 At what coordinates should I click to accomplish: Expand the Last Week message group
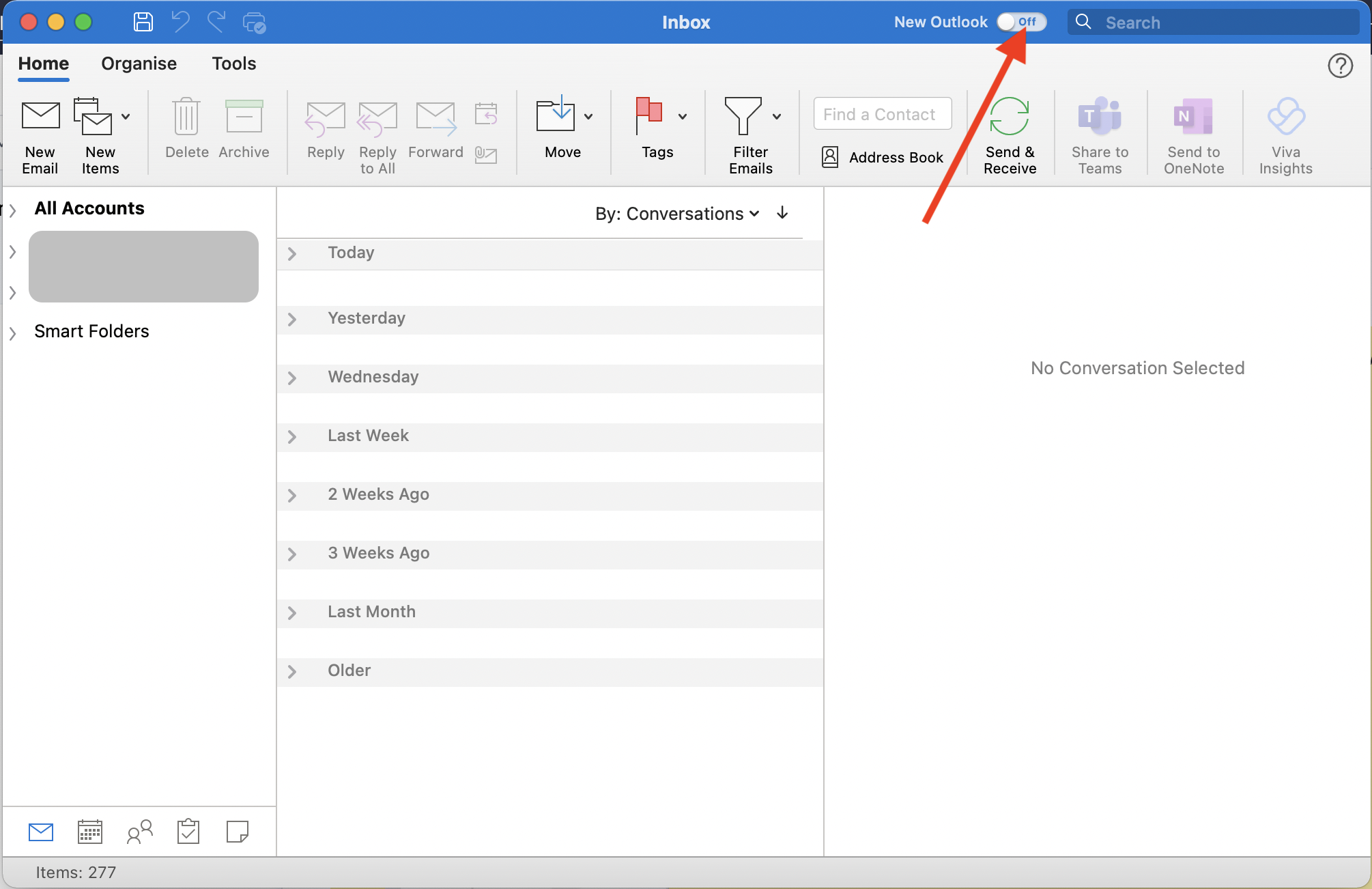(x=292, y=437)
